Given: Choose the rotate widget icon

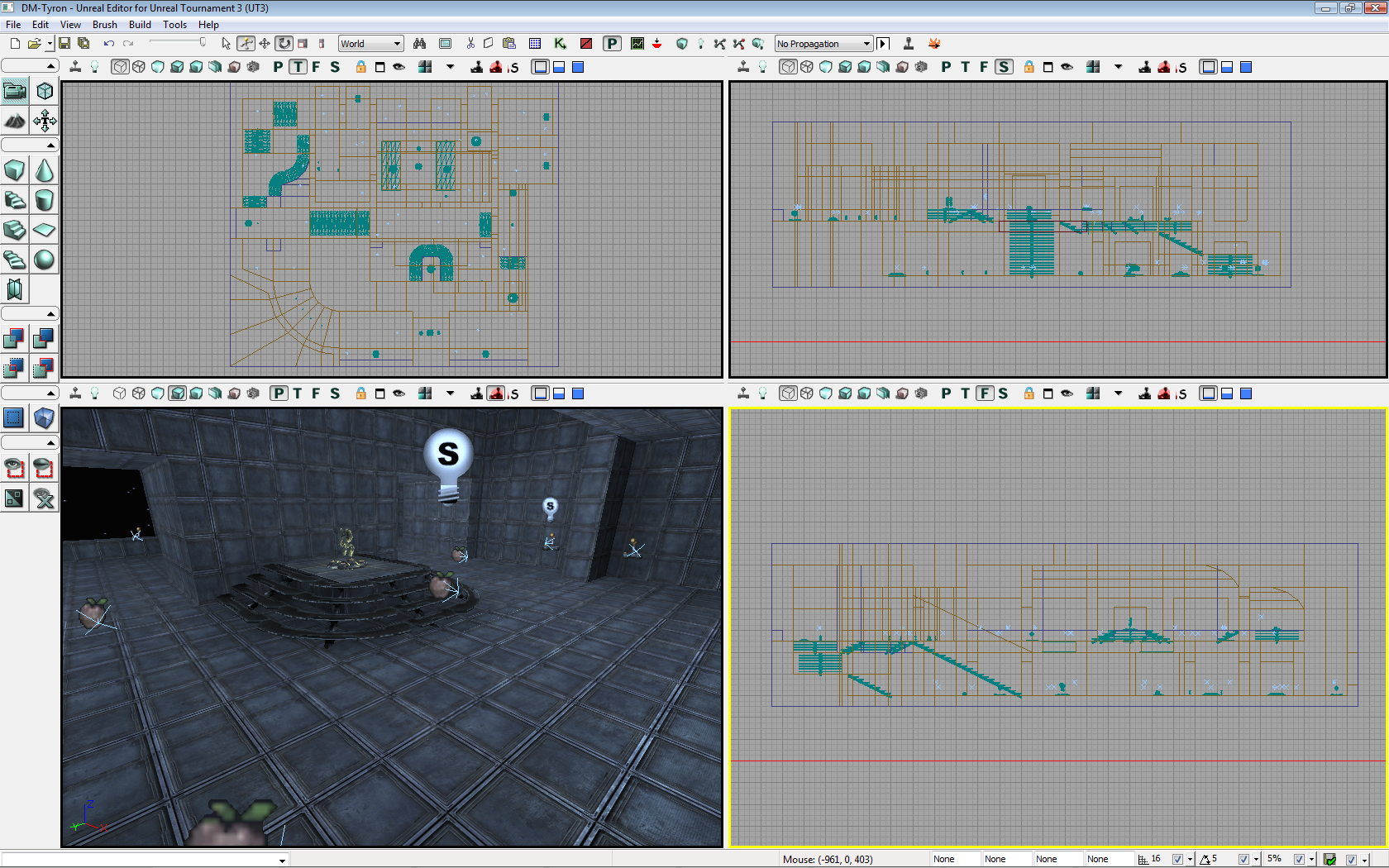Looking at the screenshot, I should (x=284, y=44).
